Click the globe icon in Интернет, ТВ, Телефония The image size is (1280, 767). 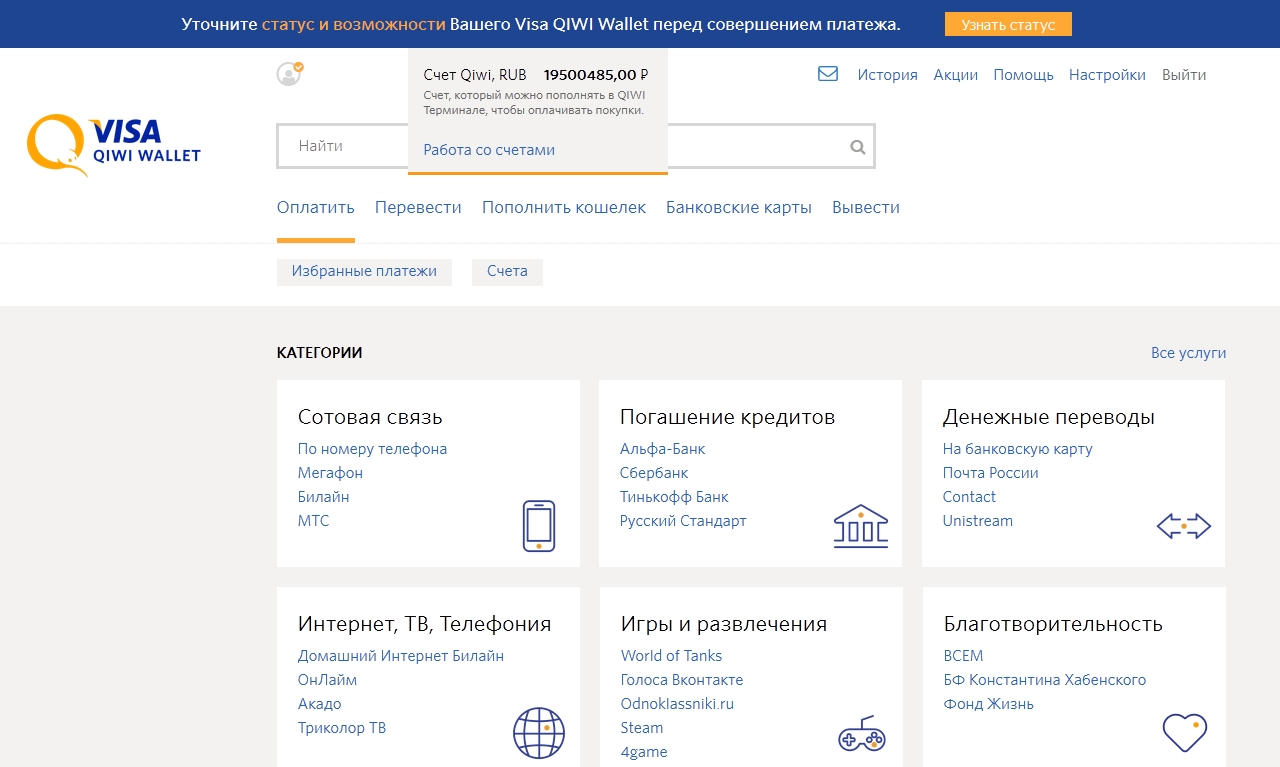538,733
